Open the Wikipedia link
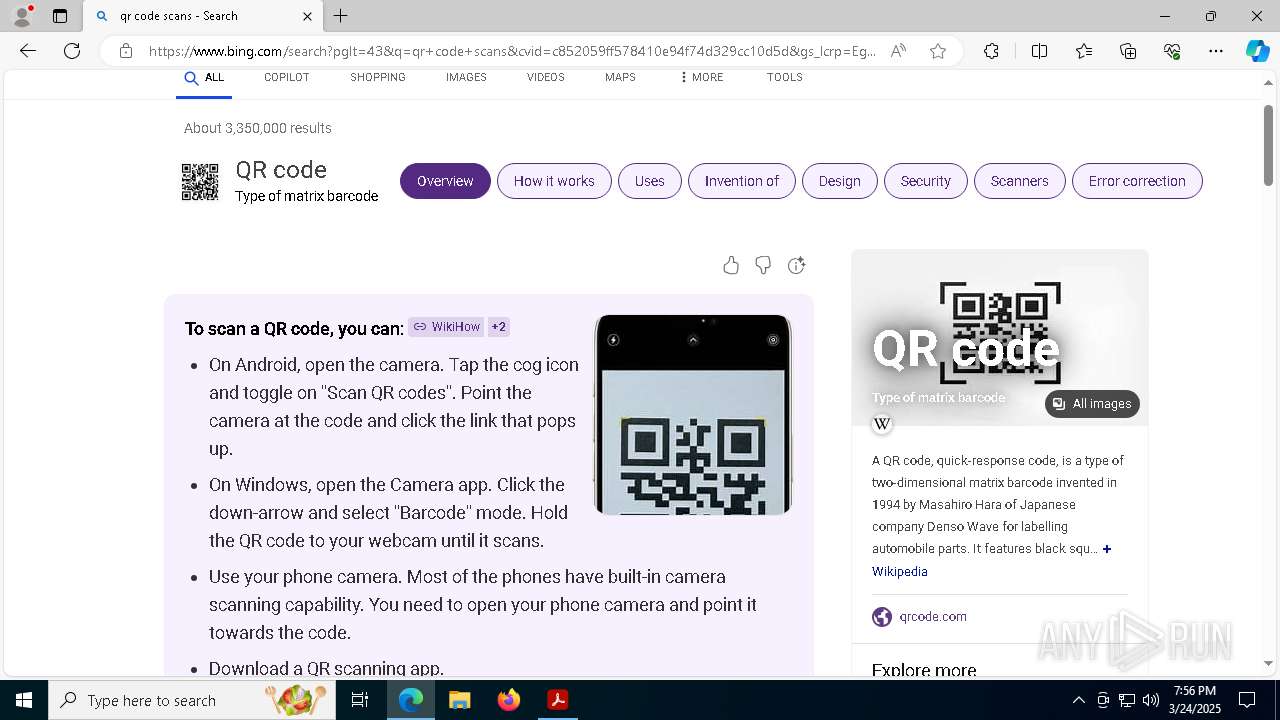 (899, 572)
